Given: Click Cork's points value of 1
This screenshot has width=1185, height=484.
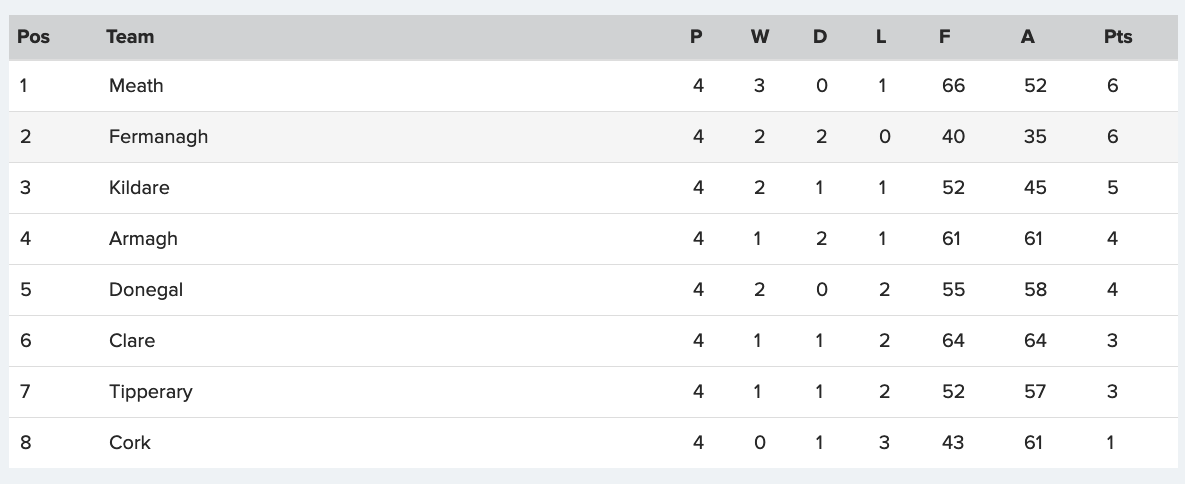Looking at the screenshot, I should [1110, 442].
